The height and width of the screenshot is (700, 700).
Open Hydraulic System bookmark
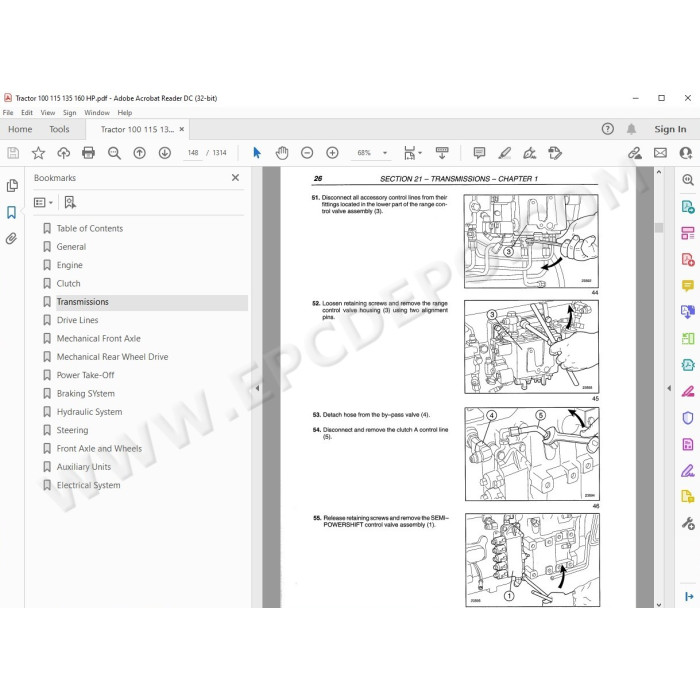pyautogui.click(x=89, y=412)
